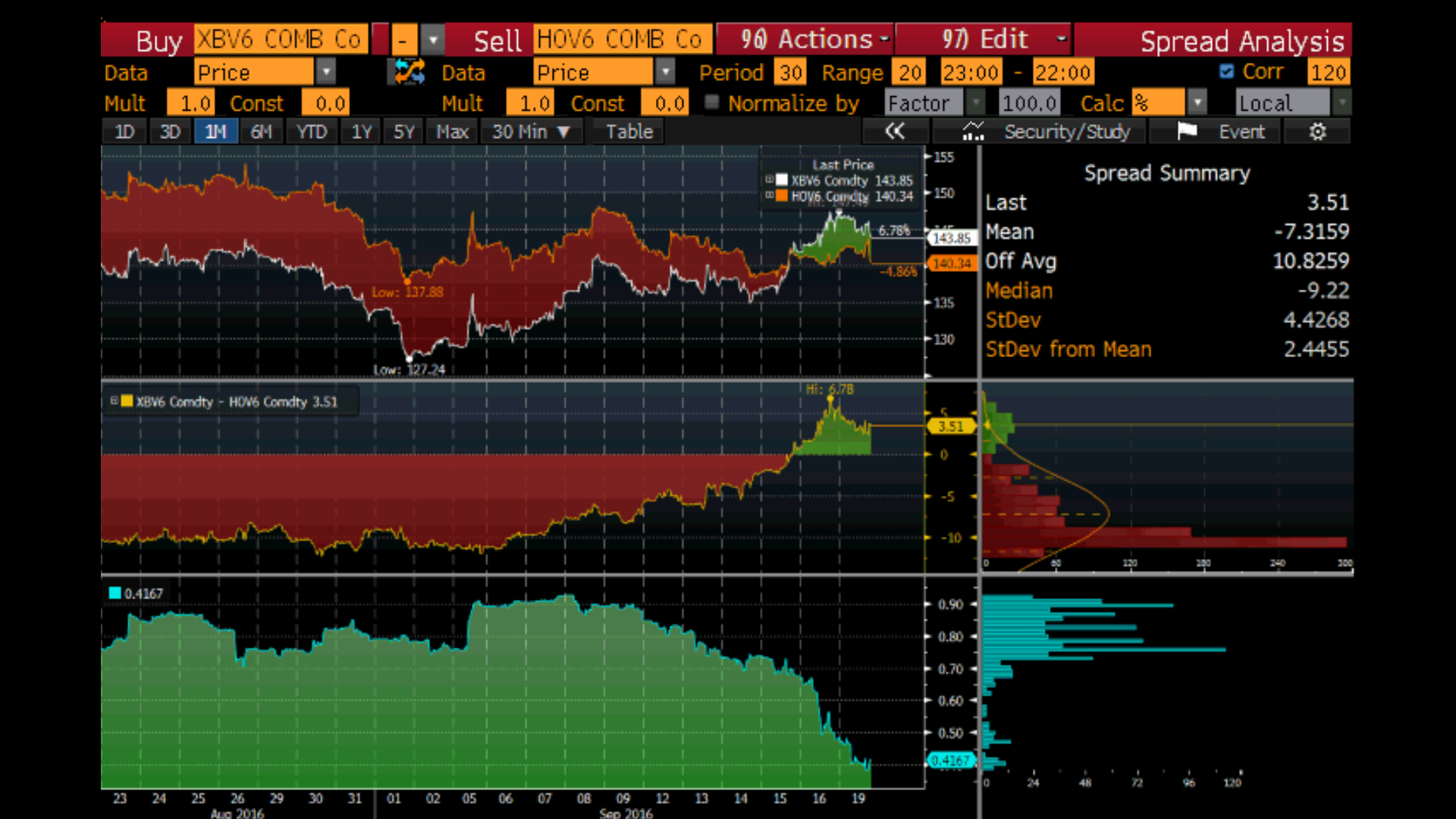Image resolution: width=1456 pixels, height=819 pixels.
Task: Click the Sell security field HOV6 COMB
Action: pyautogui.click(x=622, y=39)
